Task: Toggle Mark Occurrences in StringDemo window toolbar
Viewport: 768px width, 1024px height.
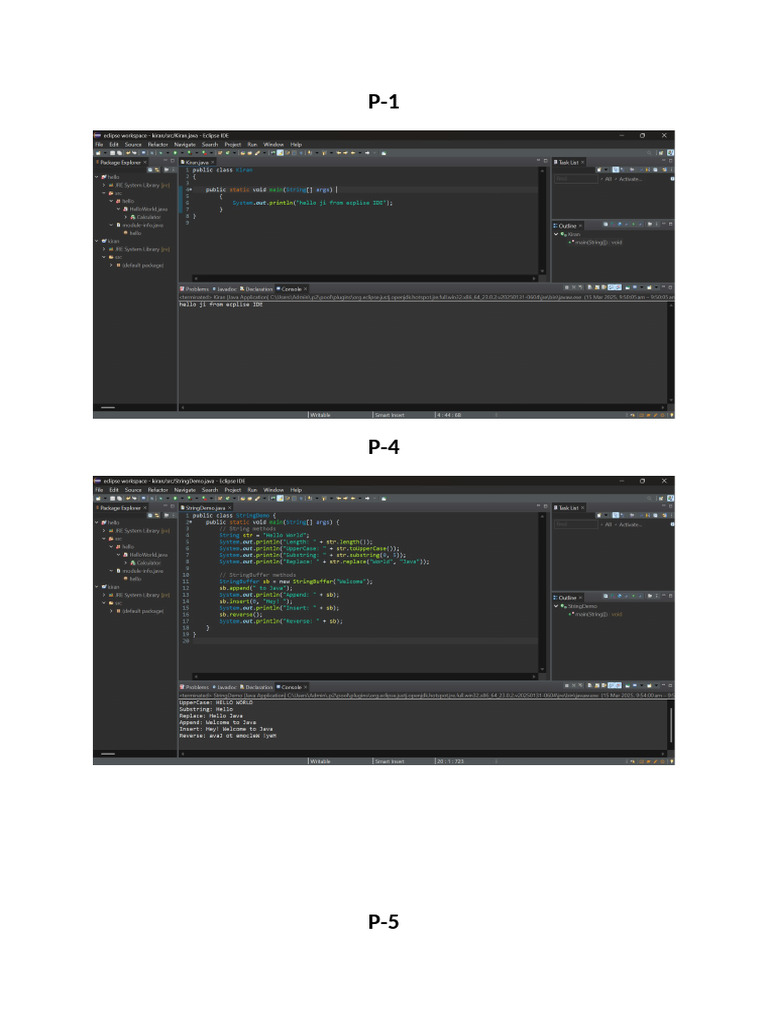Action: pyautogui.click(x=280, y=498)
